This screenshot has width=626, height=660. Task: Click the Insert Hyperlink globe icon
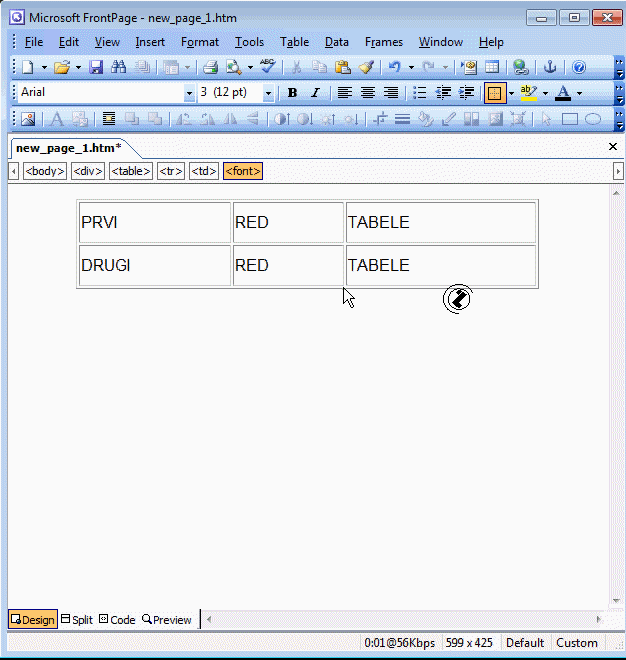click(520, 67)
